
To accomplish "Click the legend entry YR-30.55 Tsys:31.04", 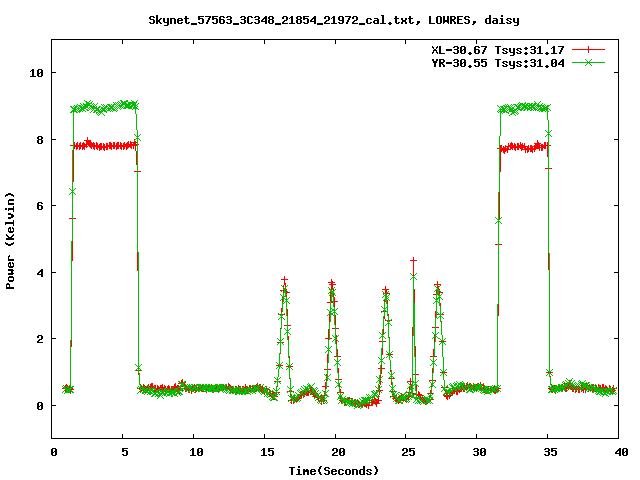I will [x=498, y=63].
